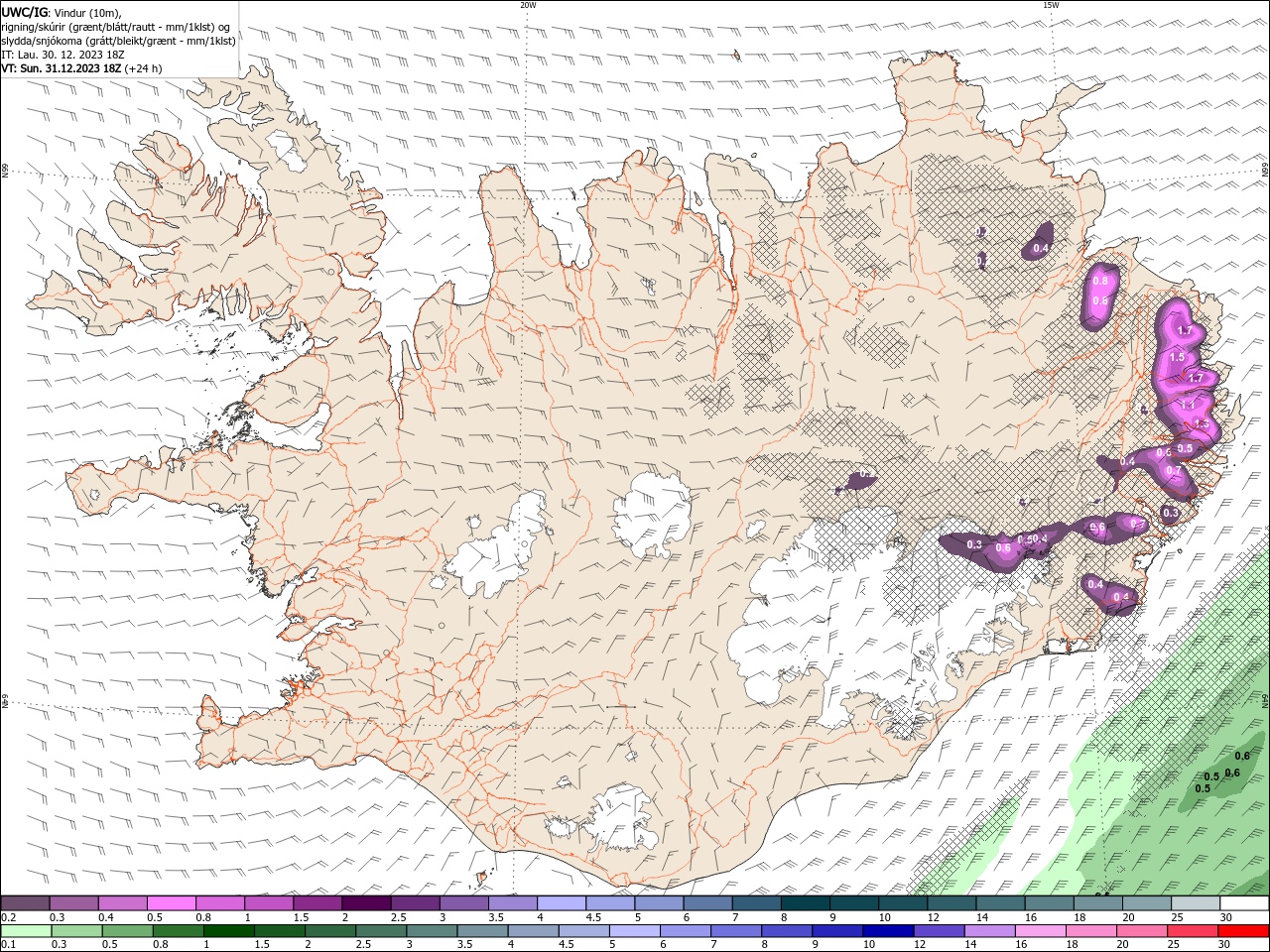The width and height of the screenshot is (1270, 952).
Task: Click the pale green lower swatch labeled 0.1
Action: click(26, 931)
